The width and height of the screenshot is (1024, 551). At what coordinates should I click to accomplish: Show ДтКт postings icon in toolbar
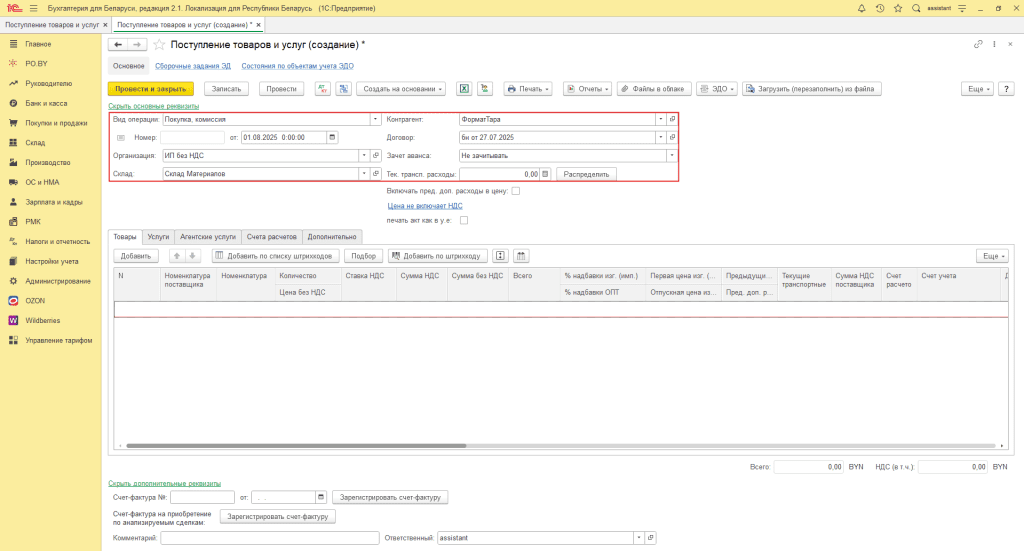click(x=323, y=89)
